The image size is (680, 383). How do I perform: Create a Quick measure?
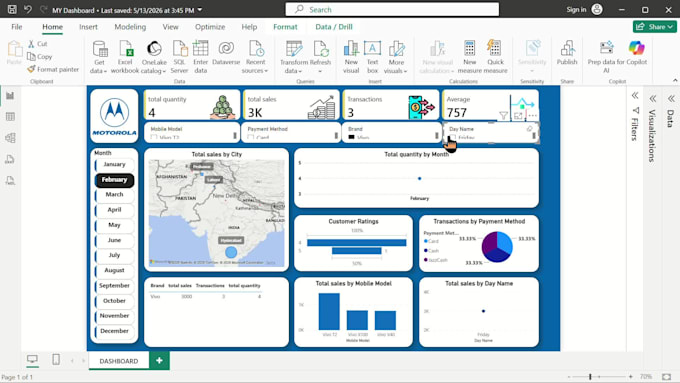(495, 57)
